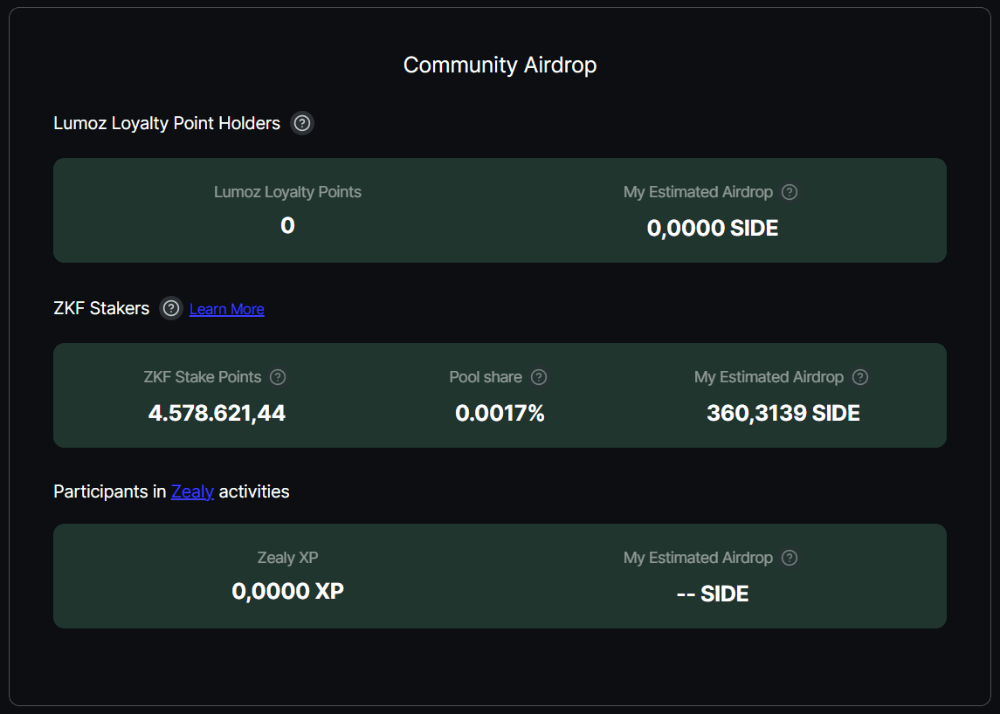Click help icon beside Lumoz Loyalty Point Holders
1000x714 pixels.
click(302, 124)
